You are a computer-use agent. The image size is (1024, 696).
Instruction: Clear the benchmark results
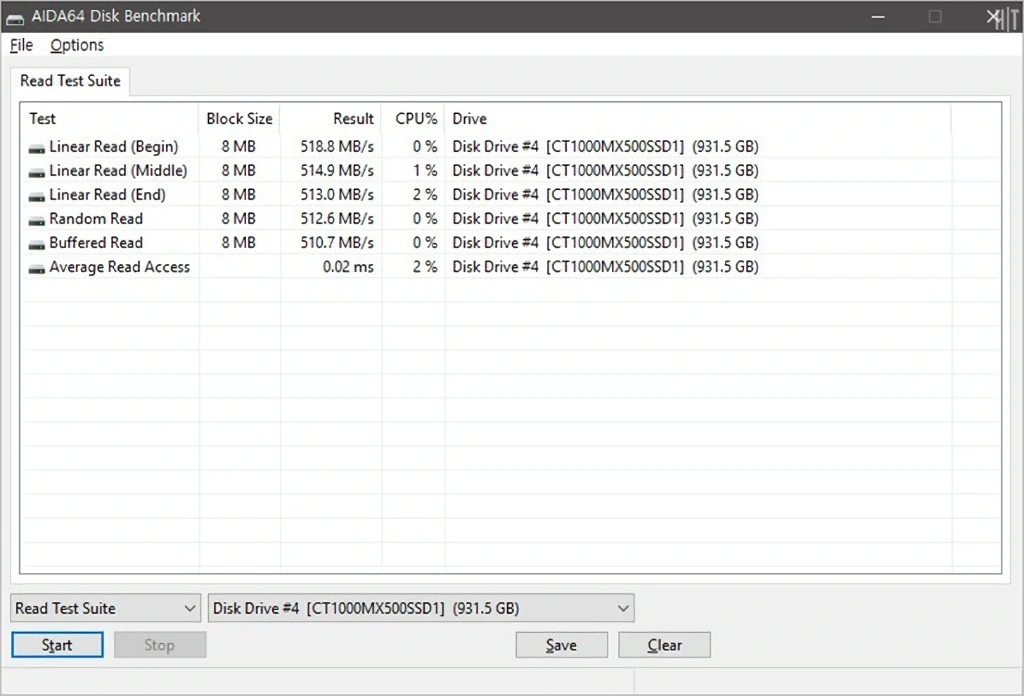click(664, 645)
